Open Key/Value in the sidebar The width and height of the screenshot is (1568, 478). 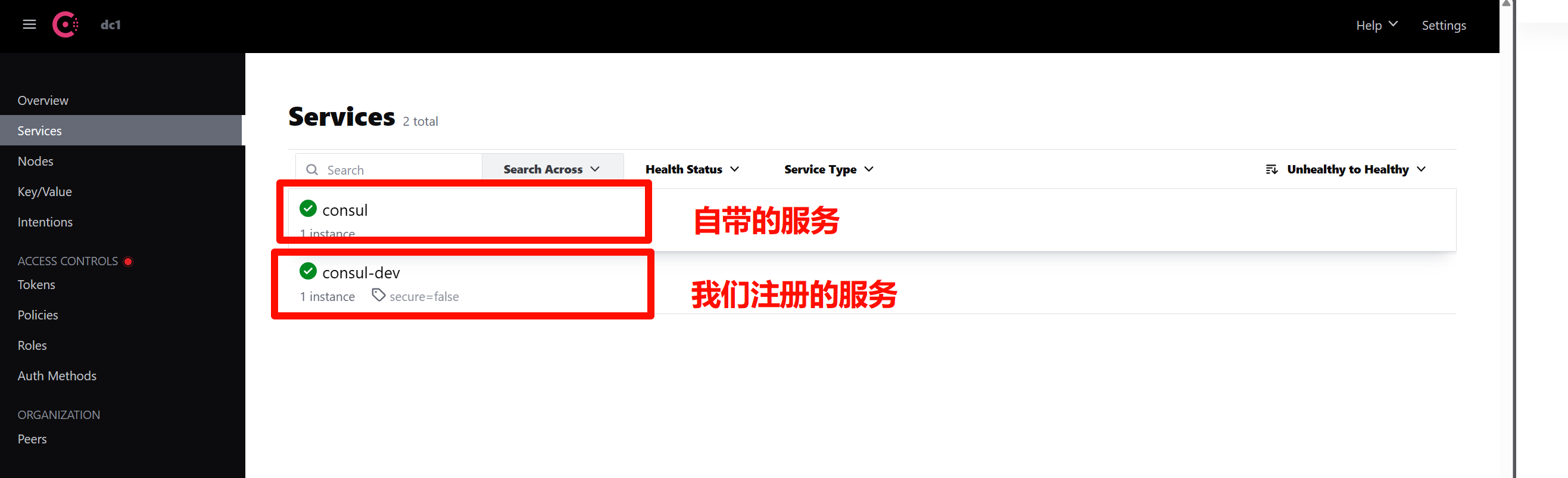[x=45, y=192]
